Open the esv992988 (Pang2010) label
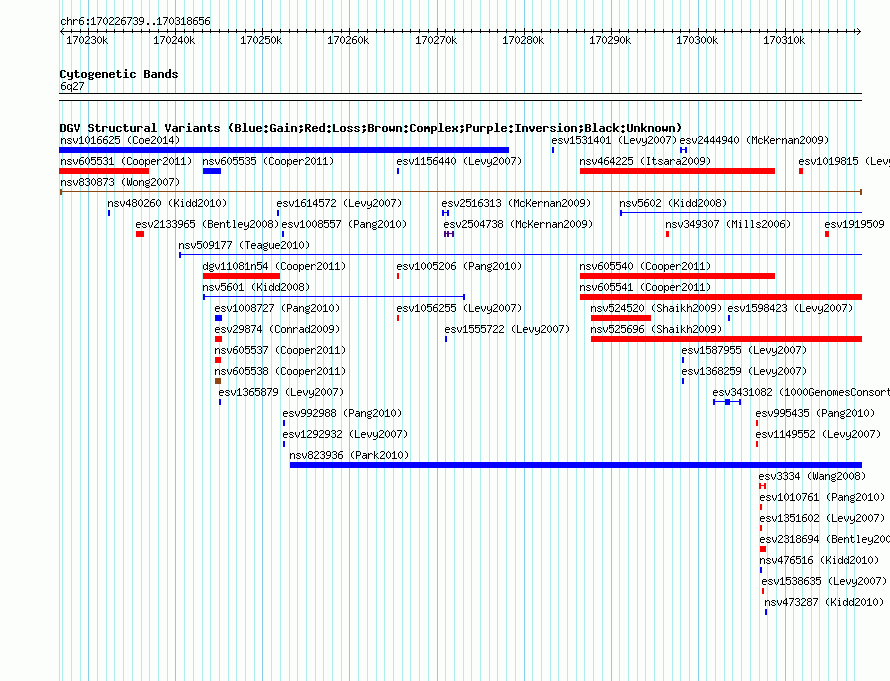 (342, 413)
